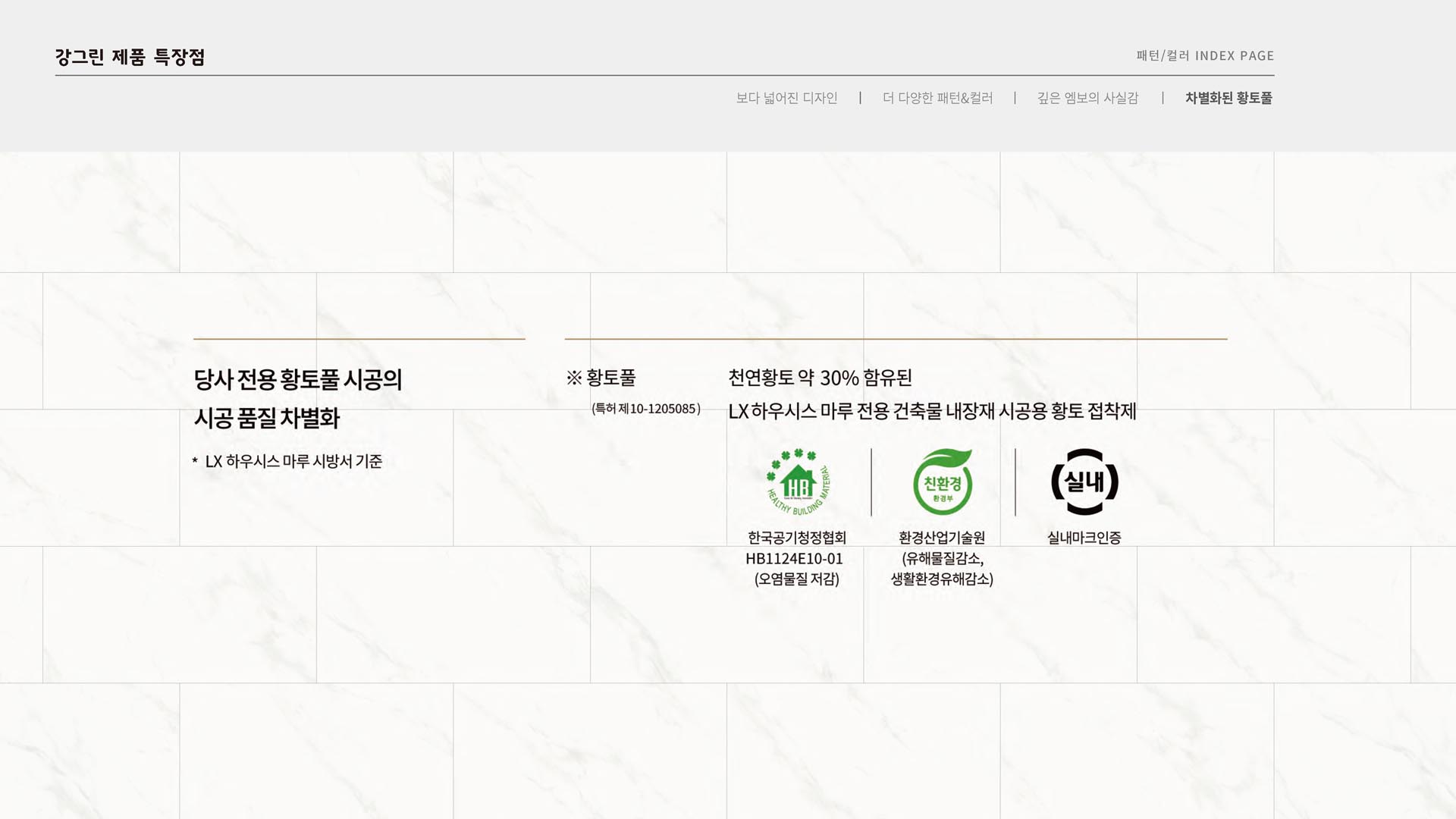Click the 당사 전용 황토풀 시공의 heading
The height and width of the screenshot is (819, 1456).
[298, 379]
